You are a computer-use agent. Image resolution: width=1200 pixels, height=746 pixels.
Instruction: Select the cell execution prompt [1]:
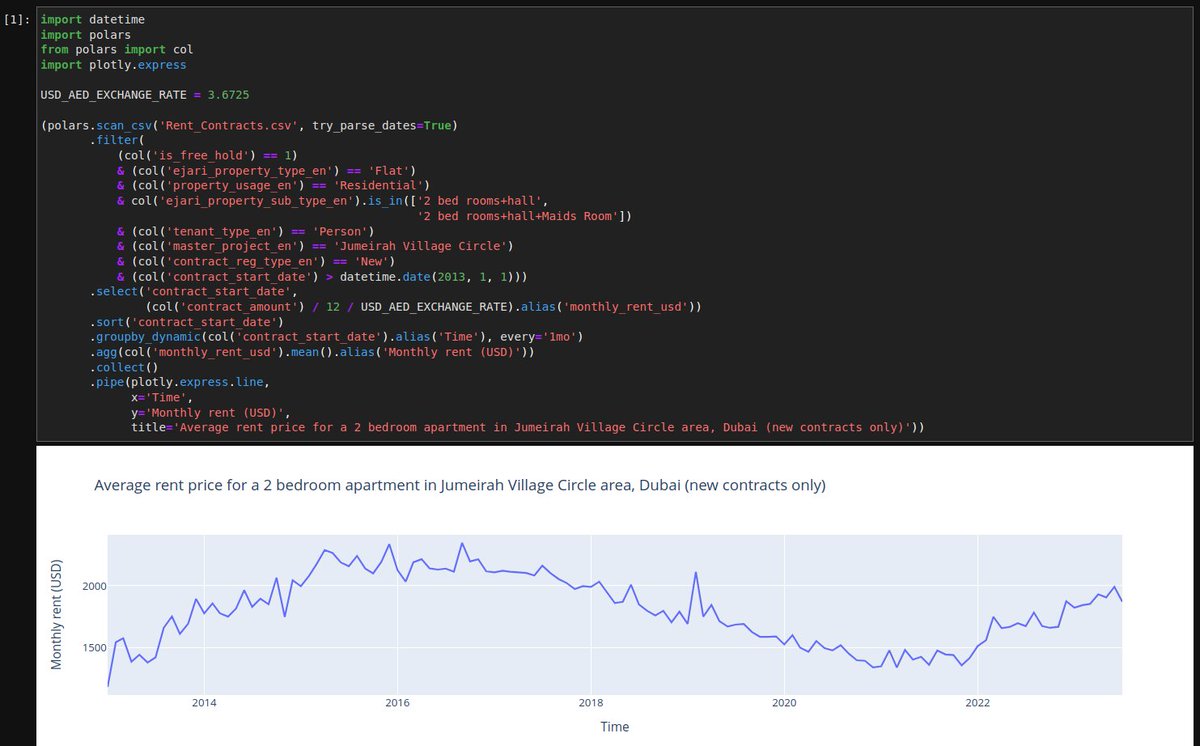point(16,18)
